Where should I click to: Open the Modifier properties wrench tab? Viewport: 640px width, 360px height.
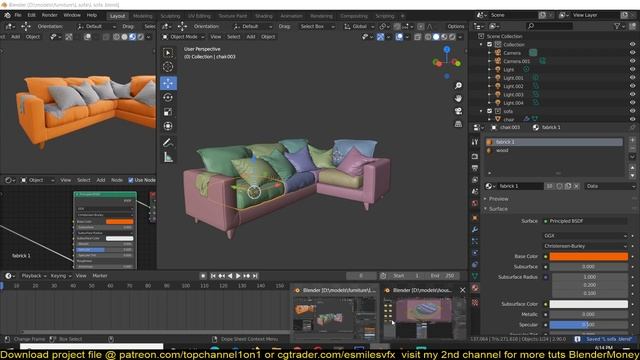click(475, 230)
